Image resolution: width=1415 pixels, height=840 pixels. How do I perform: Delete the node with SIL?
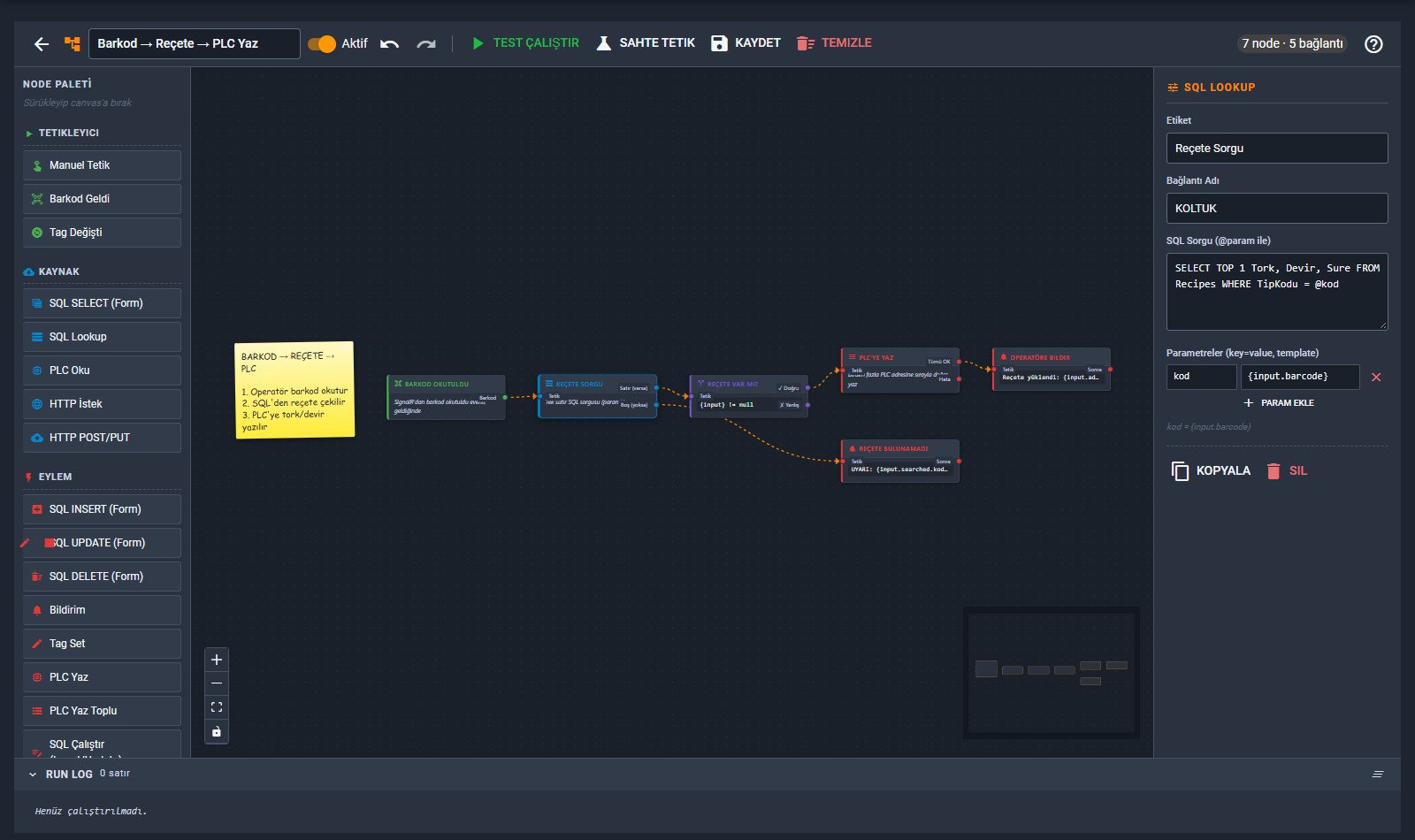(1287, 470)
